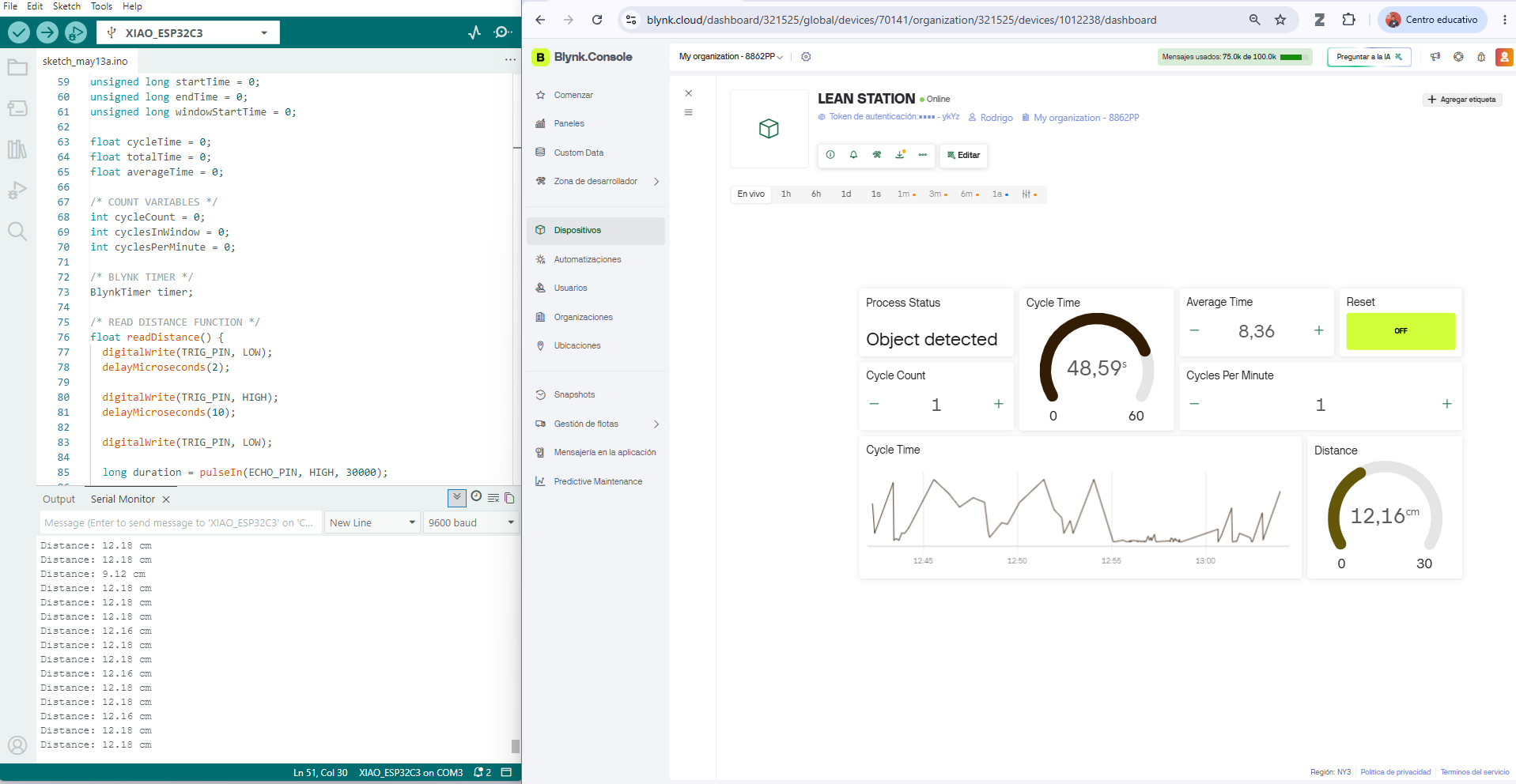Click the firmware download icon for device
Image resolution: width=1516 pixels, height=784 pixels.
[x=900, y=155]
